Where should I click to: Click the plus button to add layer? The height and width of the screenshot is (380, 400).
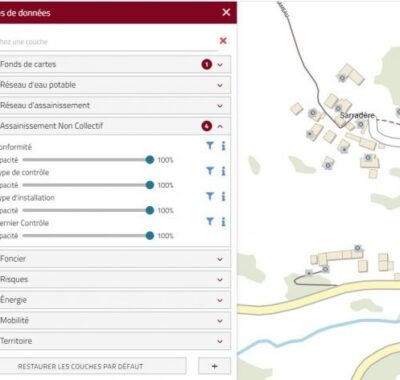pyautogui.click(x=214, y=366)
